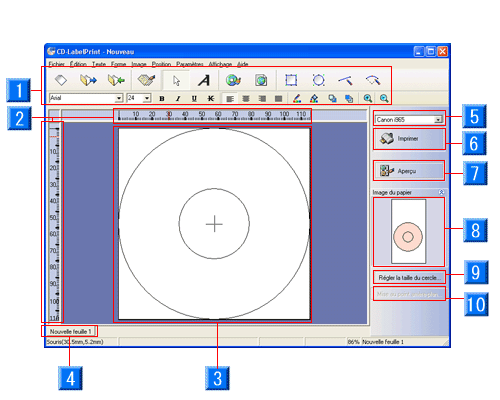Click the New document icon

61,80
